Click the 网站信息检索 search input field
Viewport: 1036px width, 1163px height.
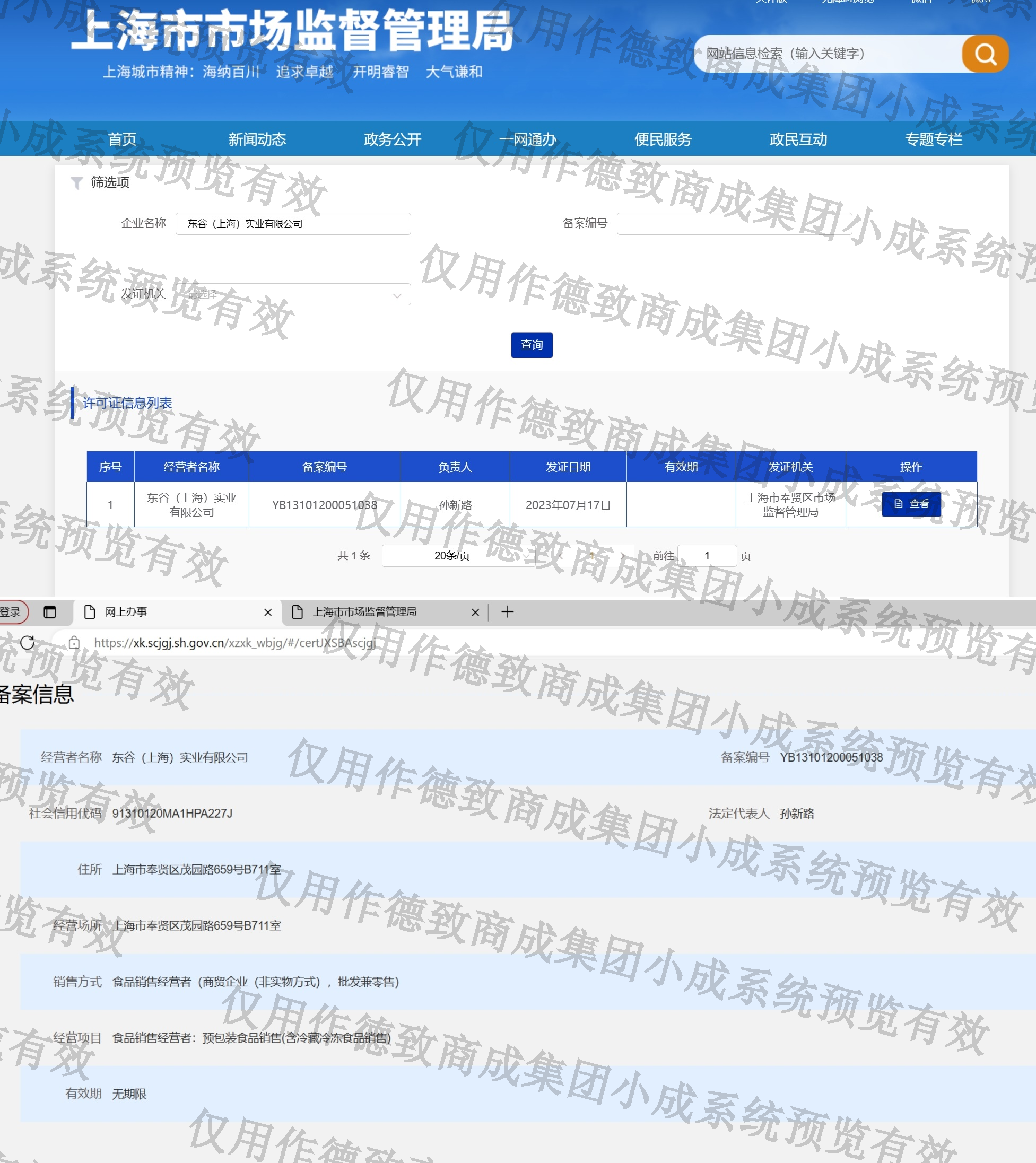[828, 54]
